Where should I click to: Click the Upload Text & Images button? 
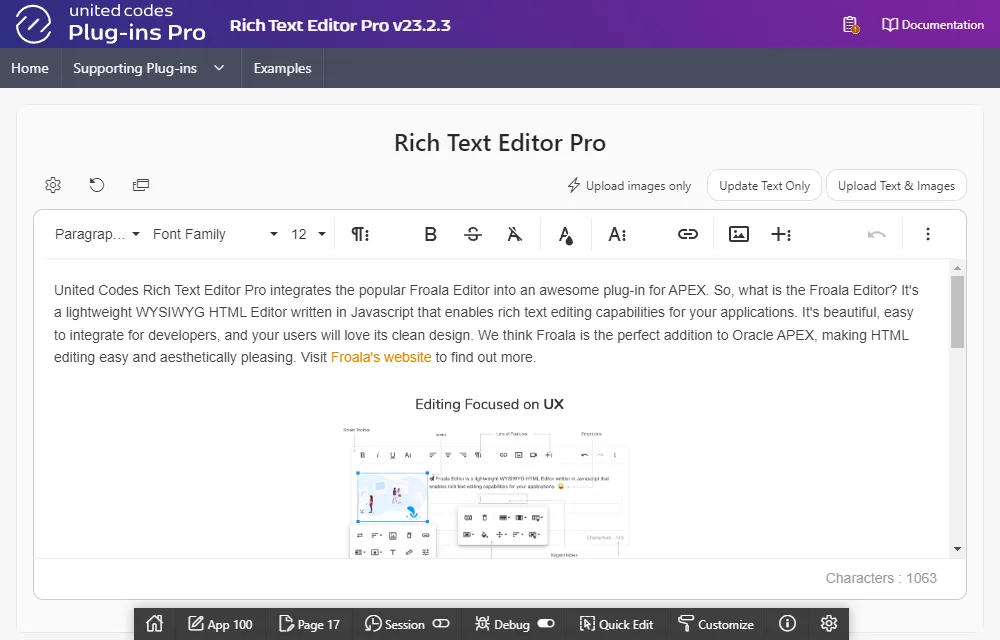point(896,185)
